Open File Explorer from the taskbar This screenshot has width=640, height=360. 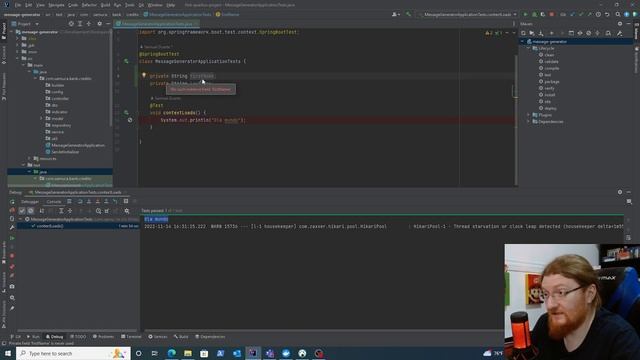188,353
